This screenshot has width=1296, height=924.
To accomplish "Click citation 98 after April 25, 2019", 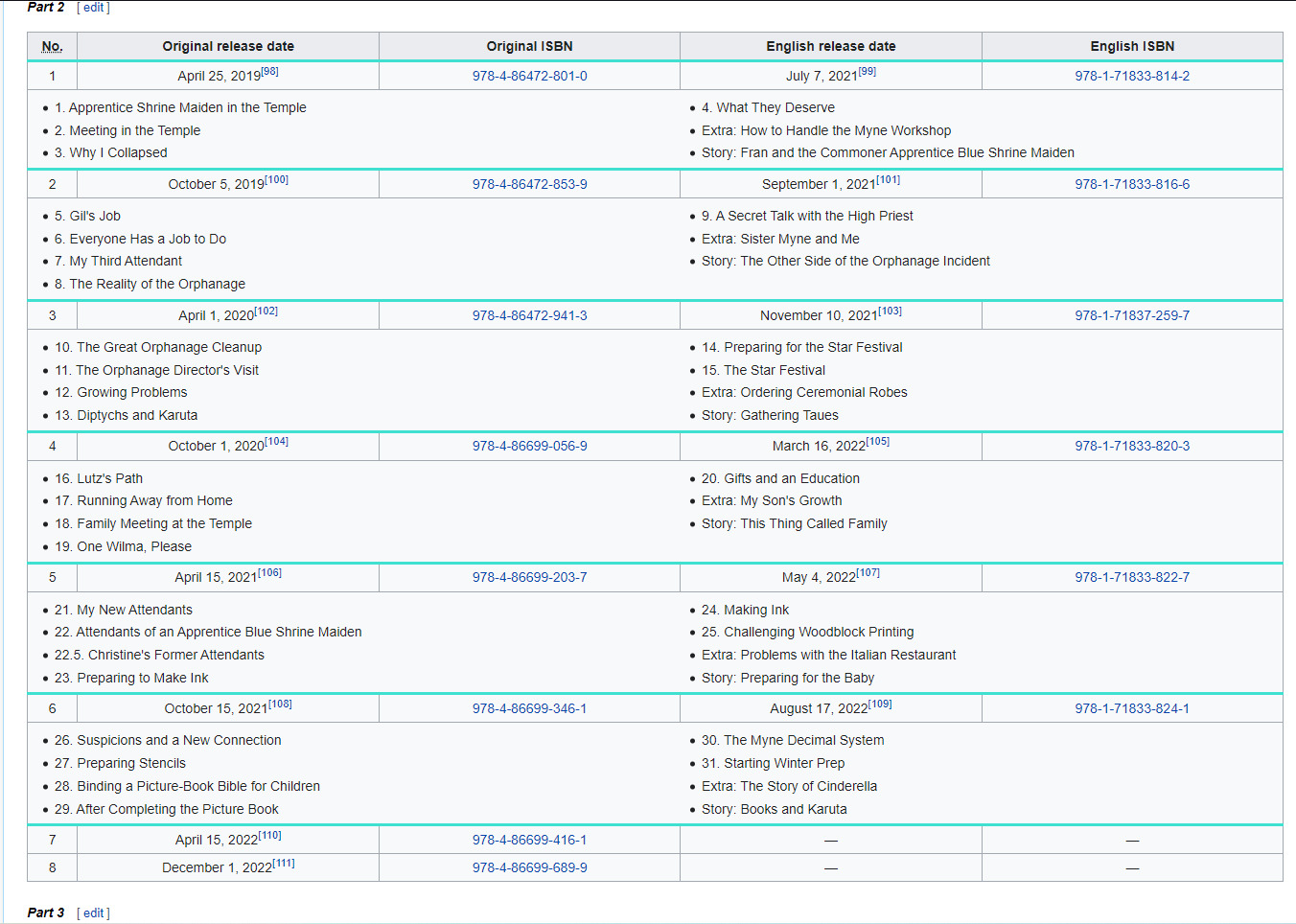I will 270,72.
